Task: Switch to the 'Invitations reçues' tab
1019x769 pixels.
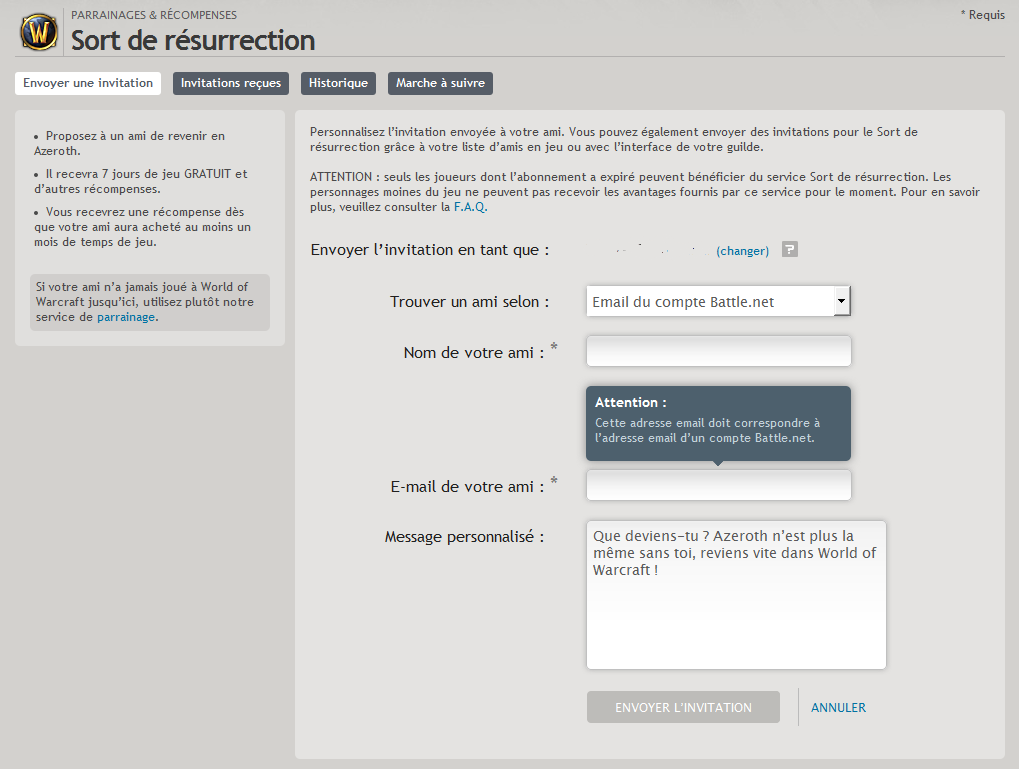Action: (x=231, y=83)
